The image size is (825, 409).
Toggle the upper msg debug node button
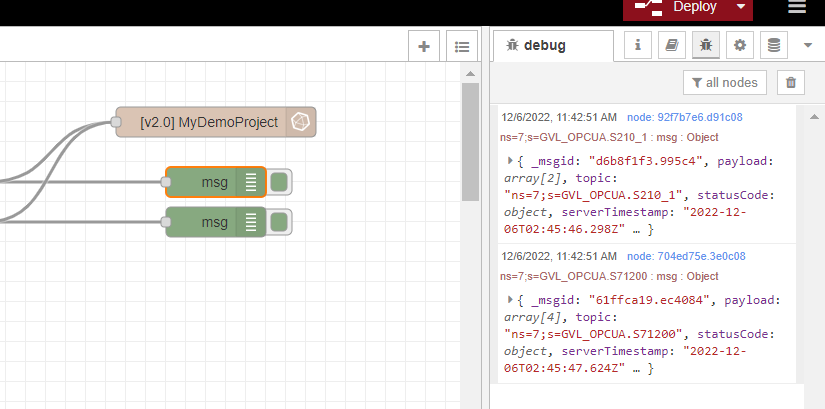[279, 182]
